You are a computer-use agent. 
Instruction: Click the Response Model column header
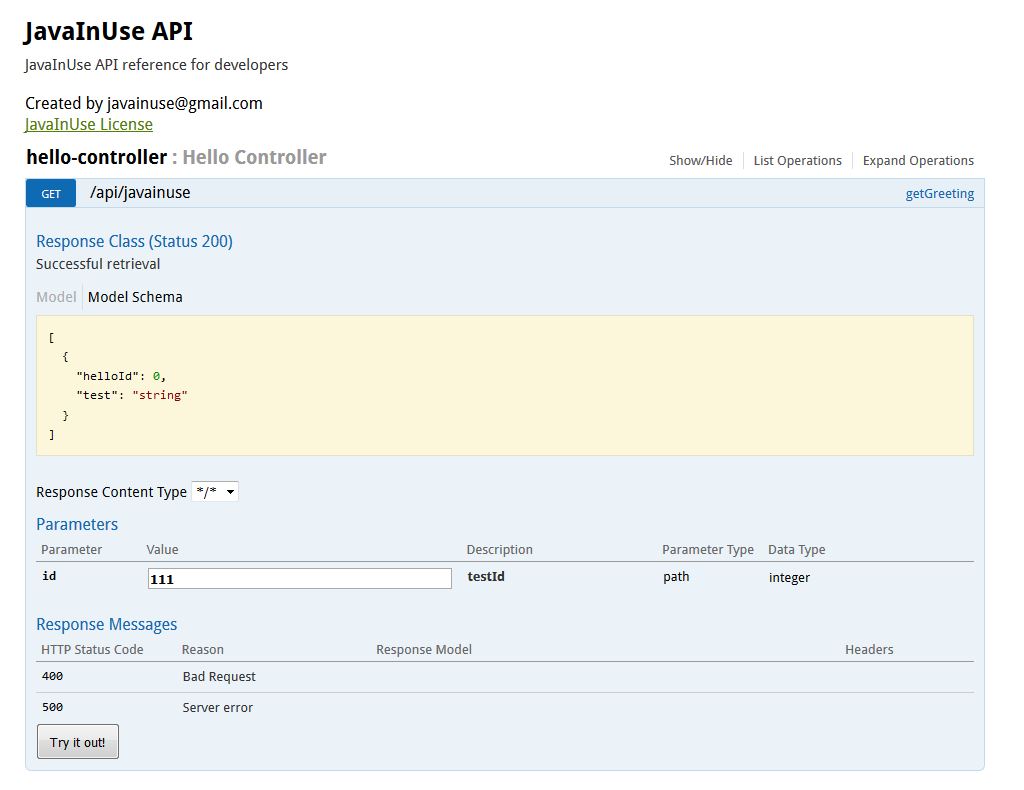click(x=424, y=650)
